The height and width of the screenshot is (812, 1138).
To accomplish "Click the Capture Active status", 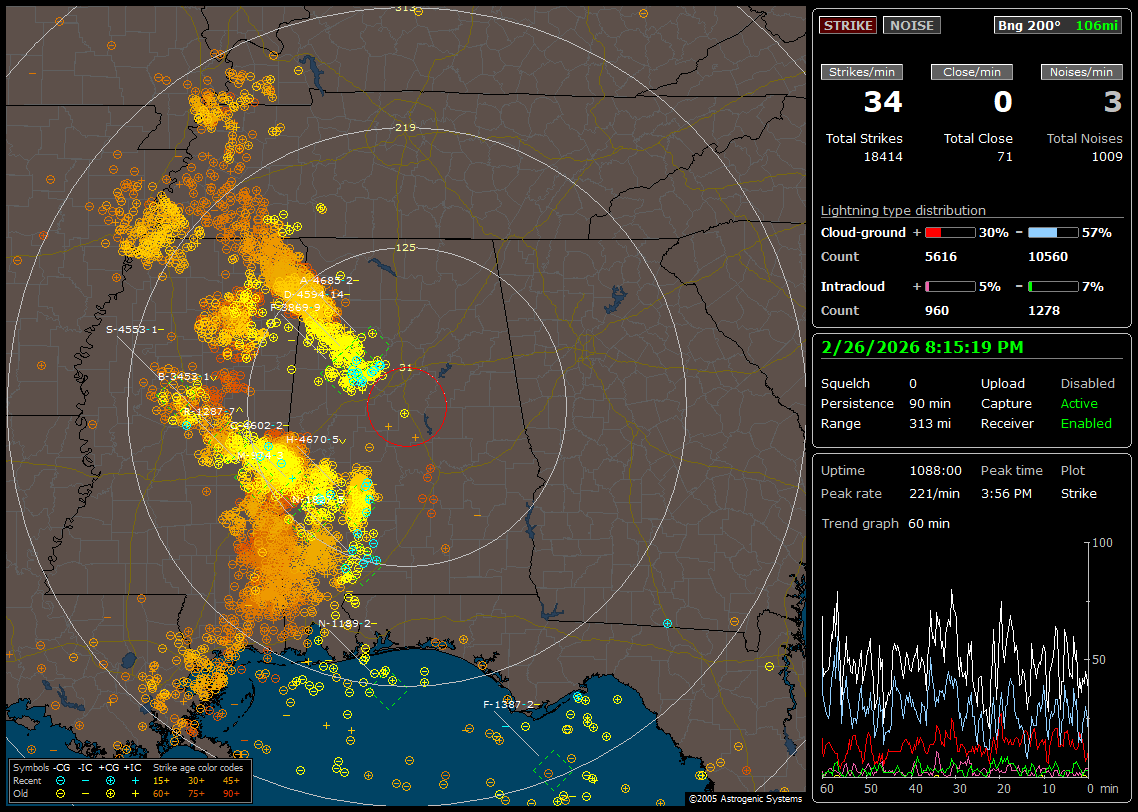I will [x=1078, y=404].
